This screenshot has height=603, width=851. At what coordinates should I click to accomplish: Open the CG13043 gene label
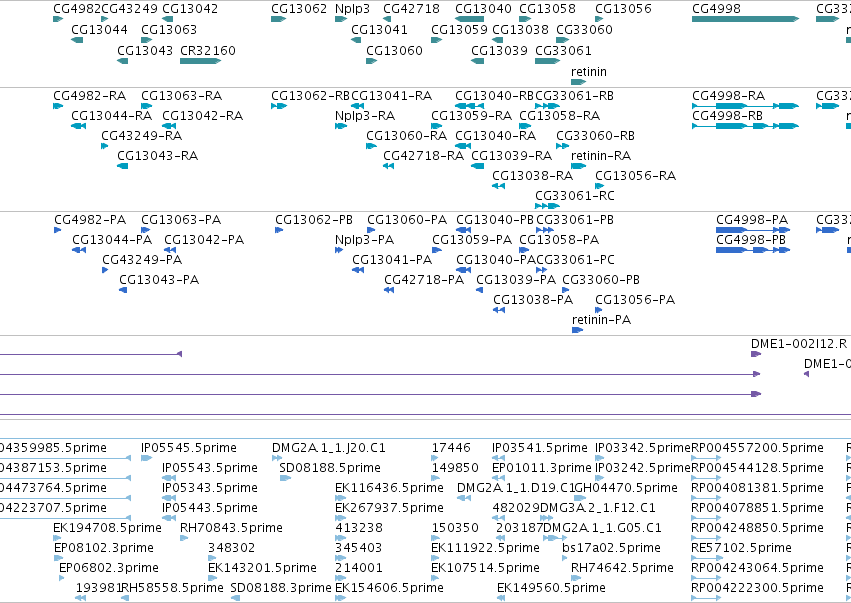[145, 50]
